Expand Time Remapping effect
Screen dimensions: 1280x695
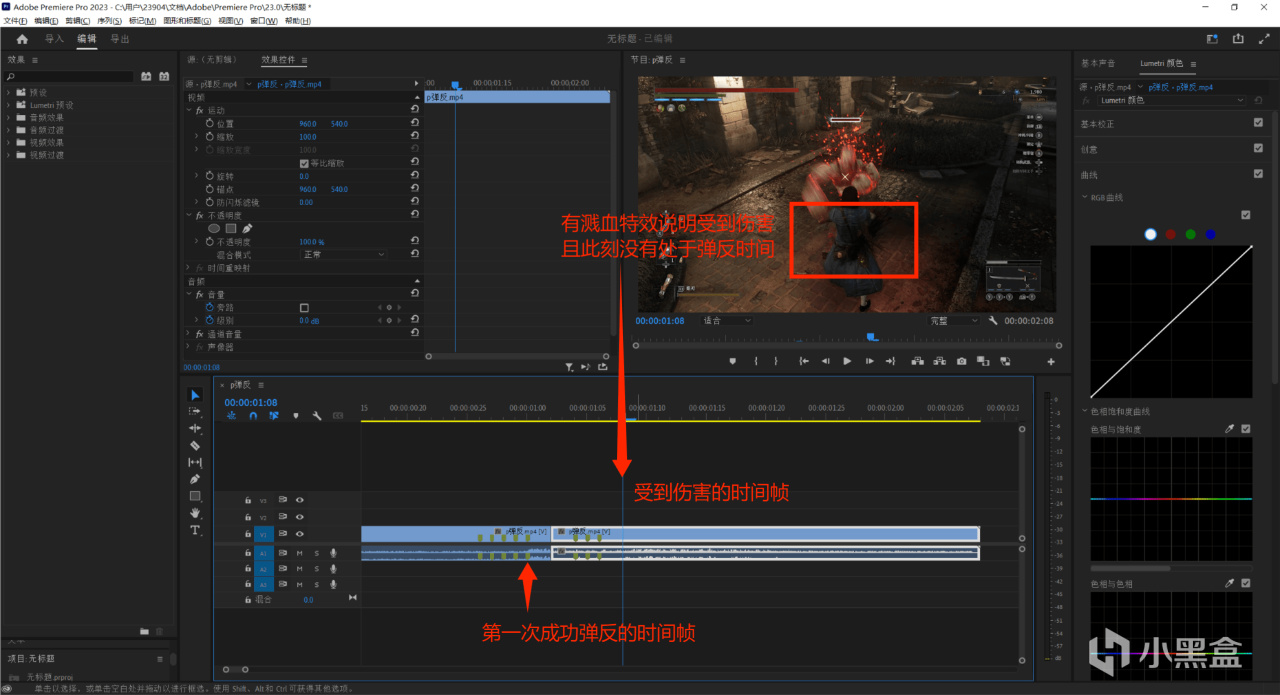[x=188, y=268]
